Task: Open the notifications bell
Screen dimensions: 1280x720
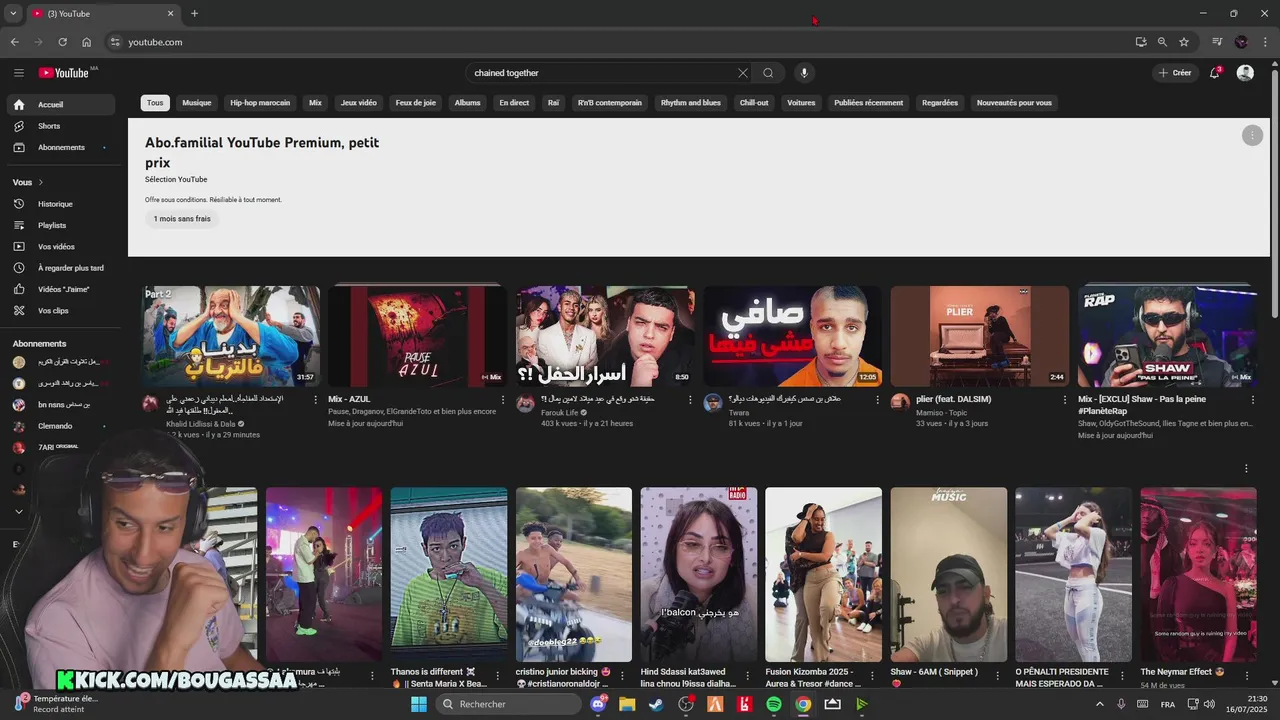Action: (1216, 73)
